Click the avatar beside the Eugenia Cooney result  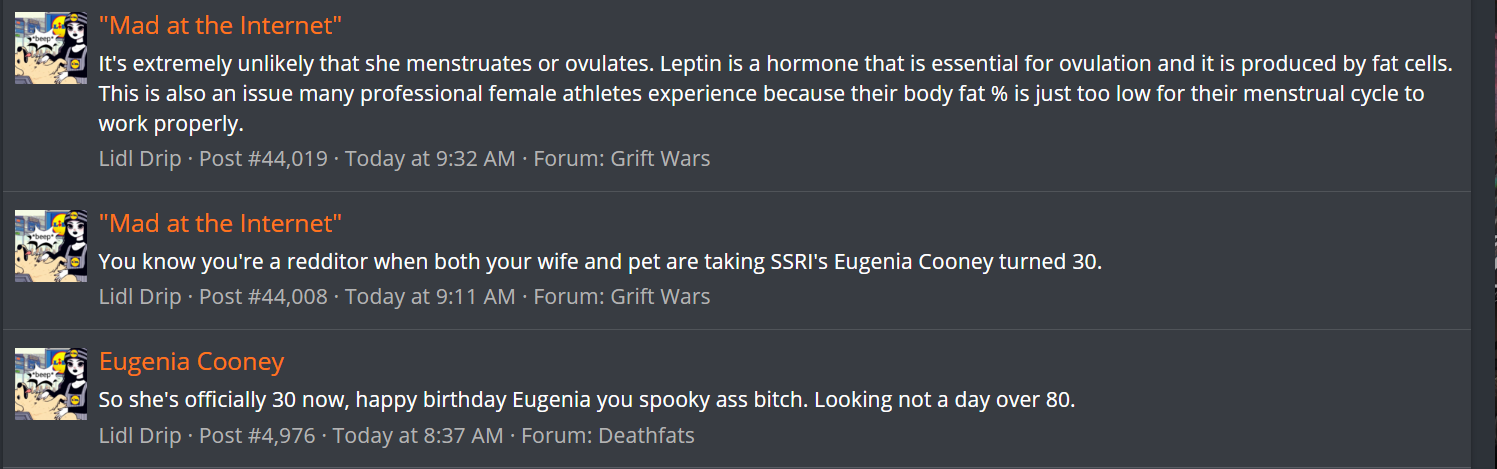(x=51, y=384)
